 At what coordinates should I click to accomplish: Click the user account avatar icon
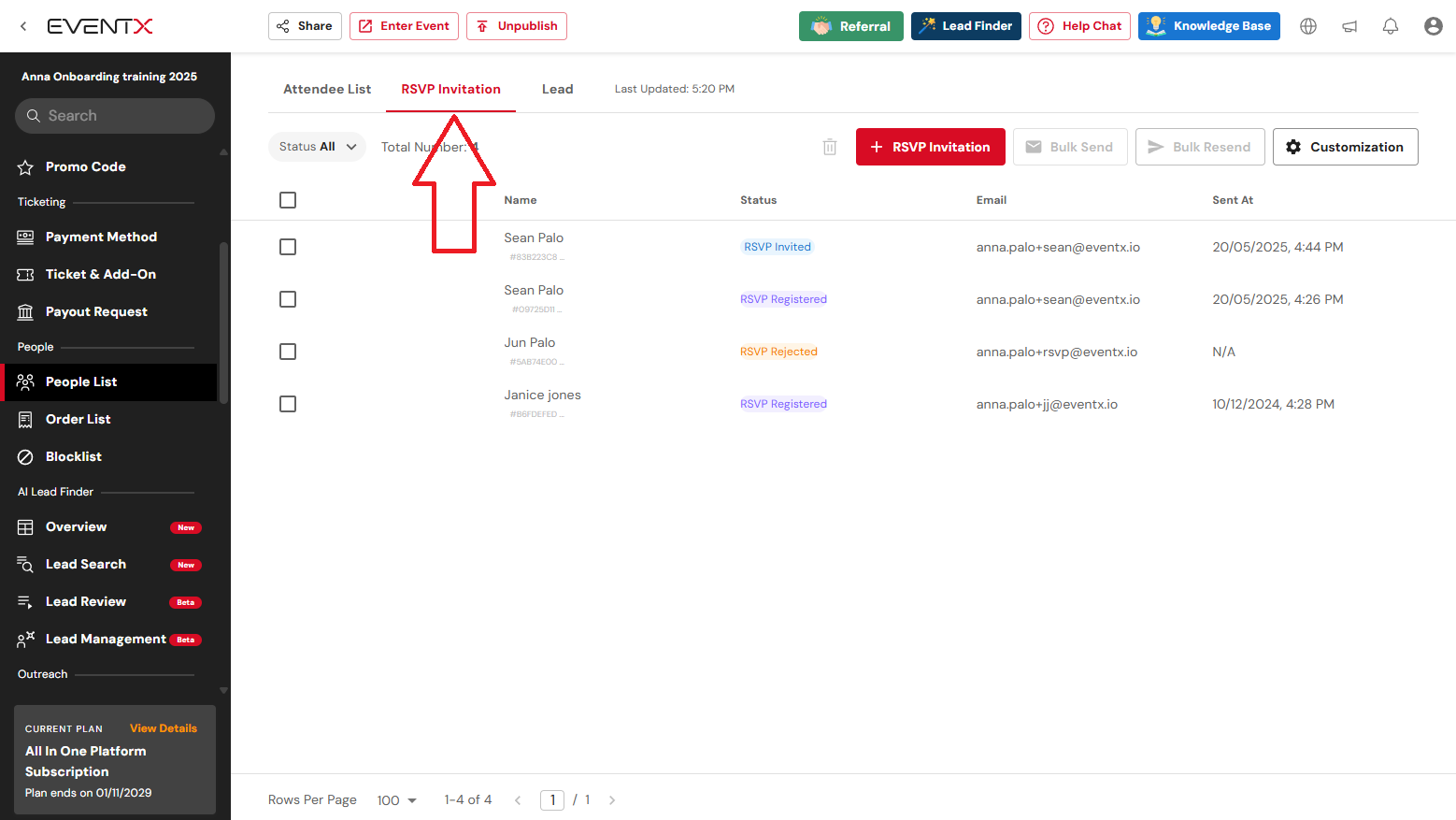(x=1433, y=26)
